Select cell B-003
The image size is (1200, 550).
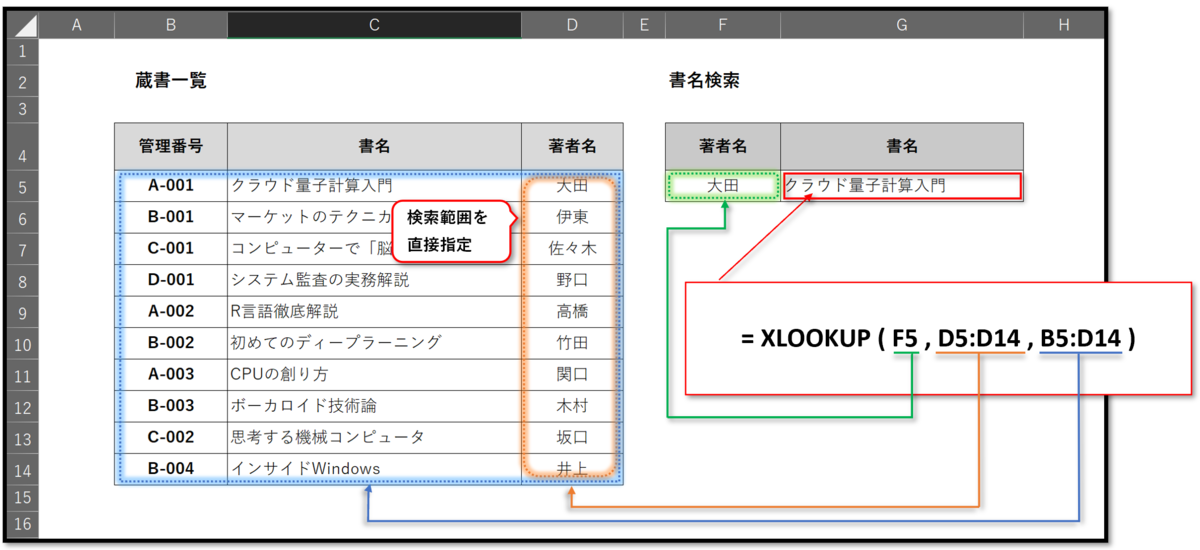pos(170,406)
